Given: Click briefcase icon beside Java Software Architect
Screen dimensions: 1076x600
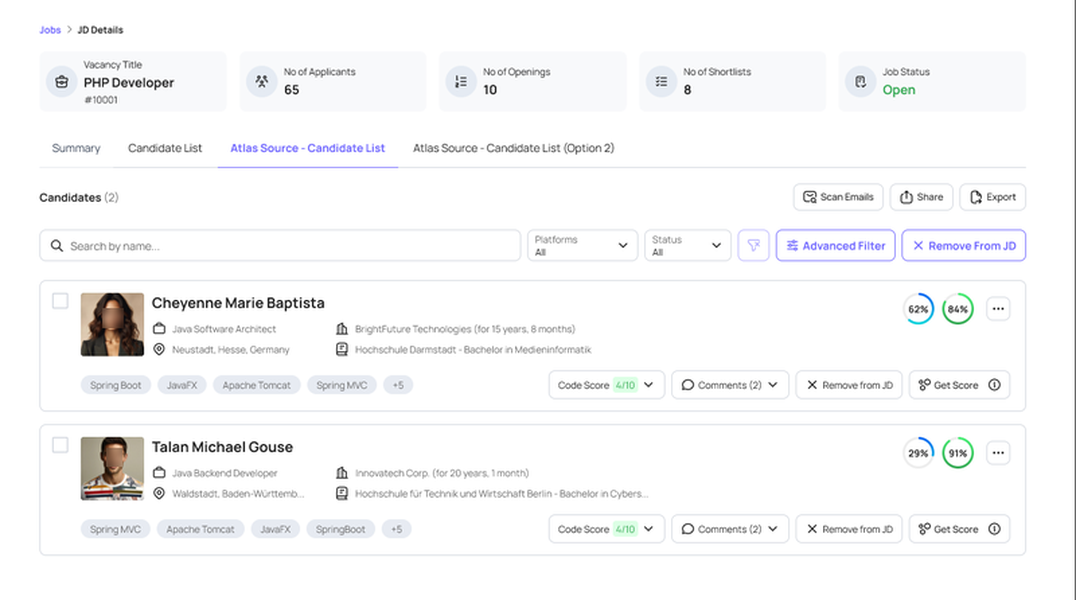Looking at the screenshot, I should [159, 329].
